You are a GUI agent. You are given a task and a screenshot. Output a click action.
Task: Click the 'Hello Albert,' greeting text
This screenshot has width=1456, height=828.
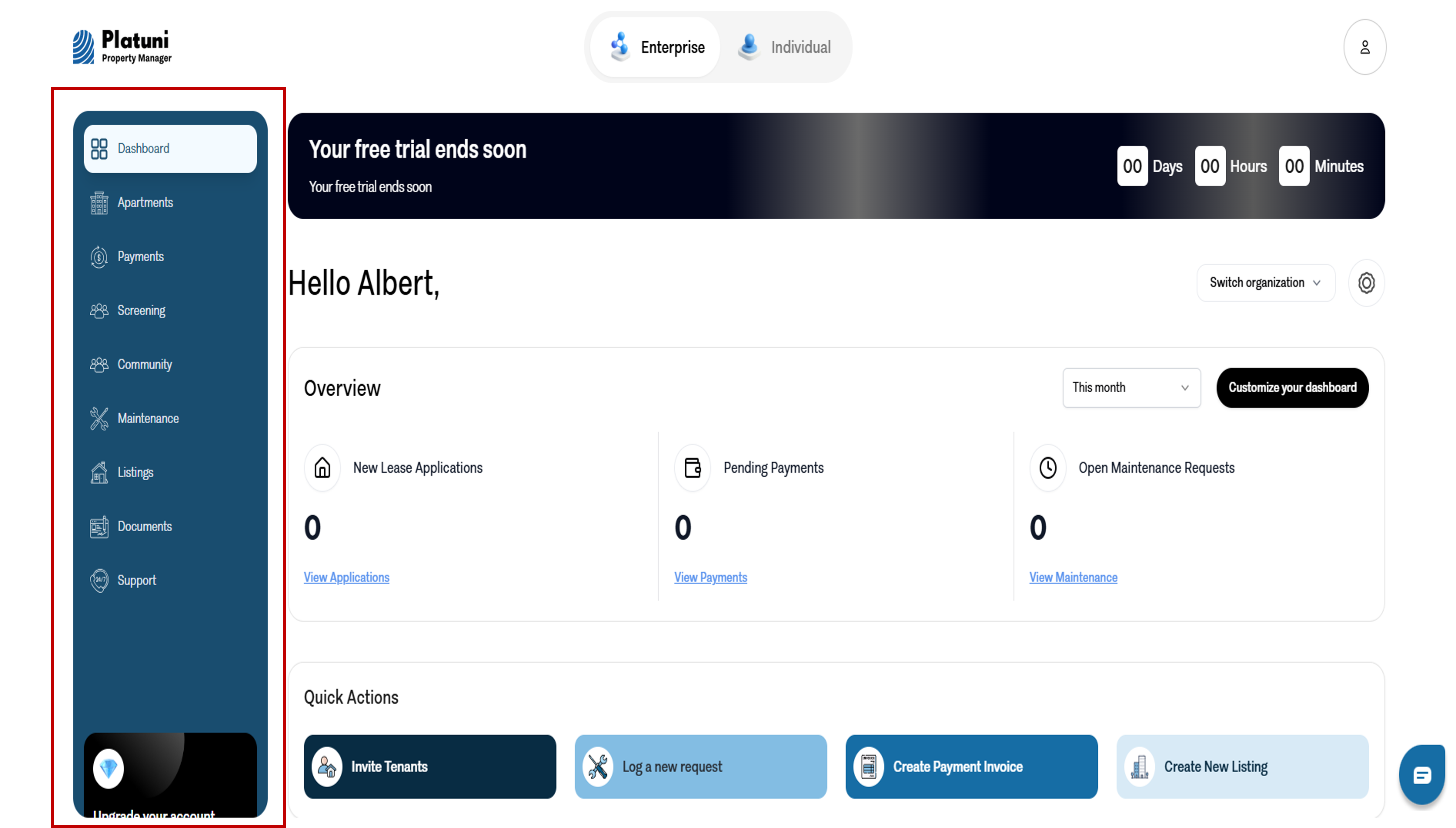tap(364, 283)
